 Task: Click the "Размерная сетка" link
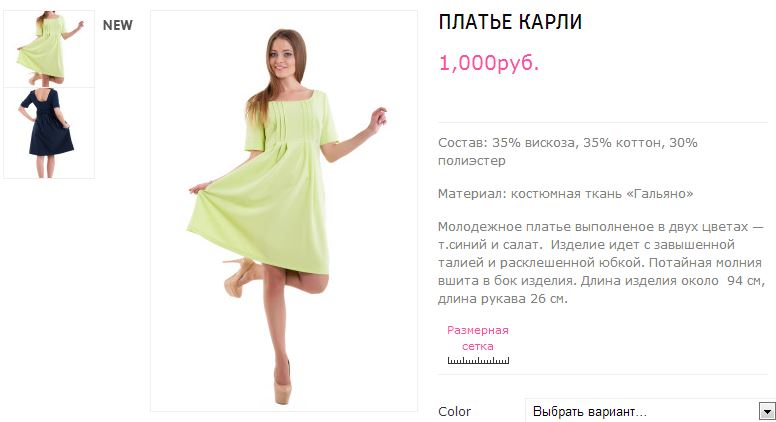tap(478, 338)
